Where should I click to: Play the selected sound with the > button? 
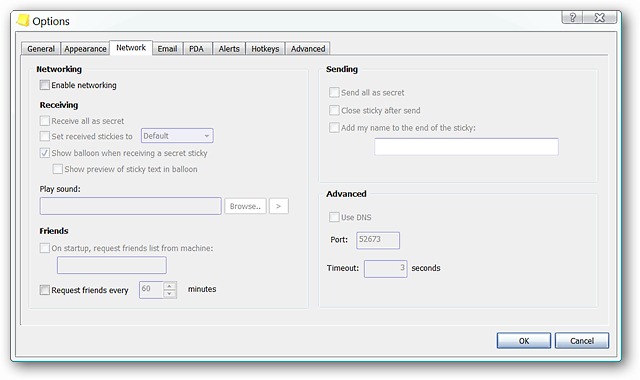click(278, 206)
